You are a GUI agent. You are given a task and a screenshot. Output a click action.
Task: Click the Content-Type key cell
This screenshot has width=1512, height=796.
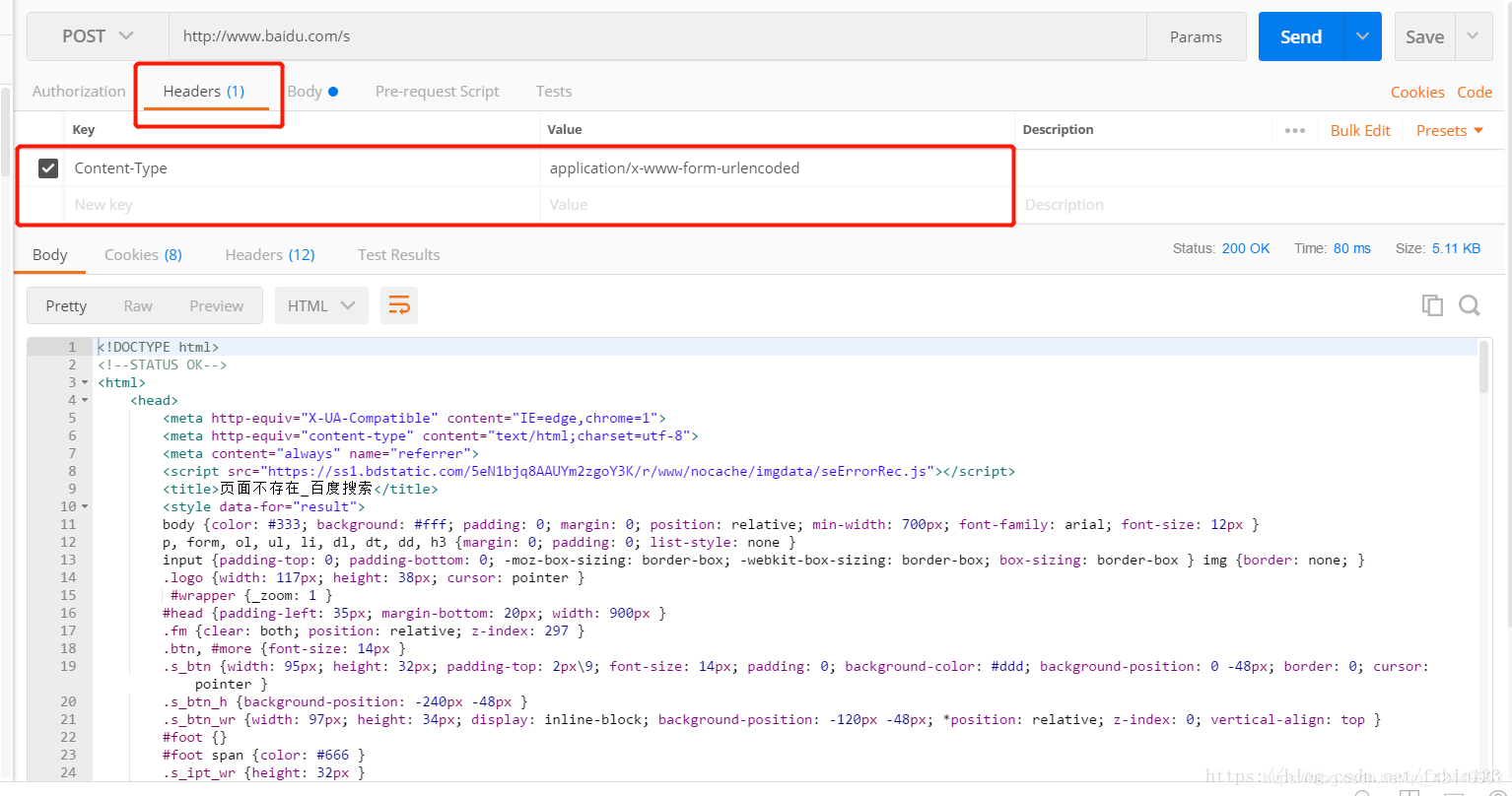pyautogui.click(x=303, y=168)
